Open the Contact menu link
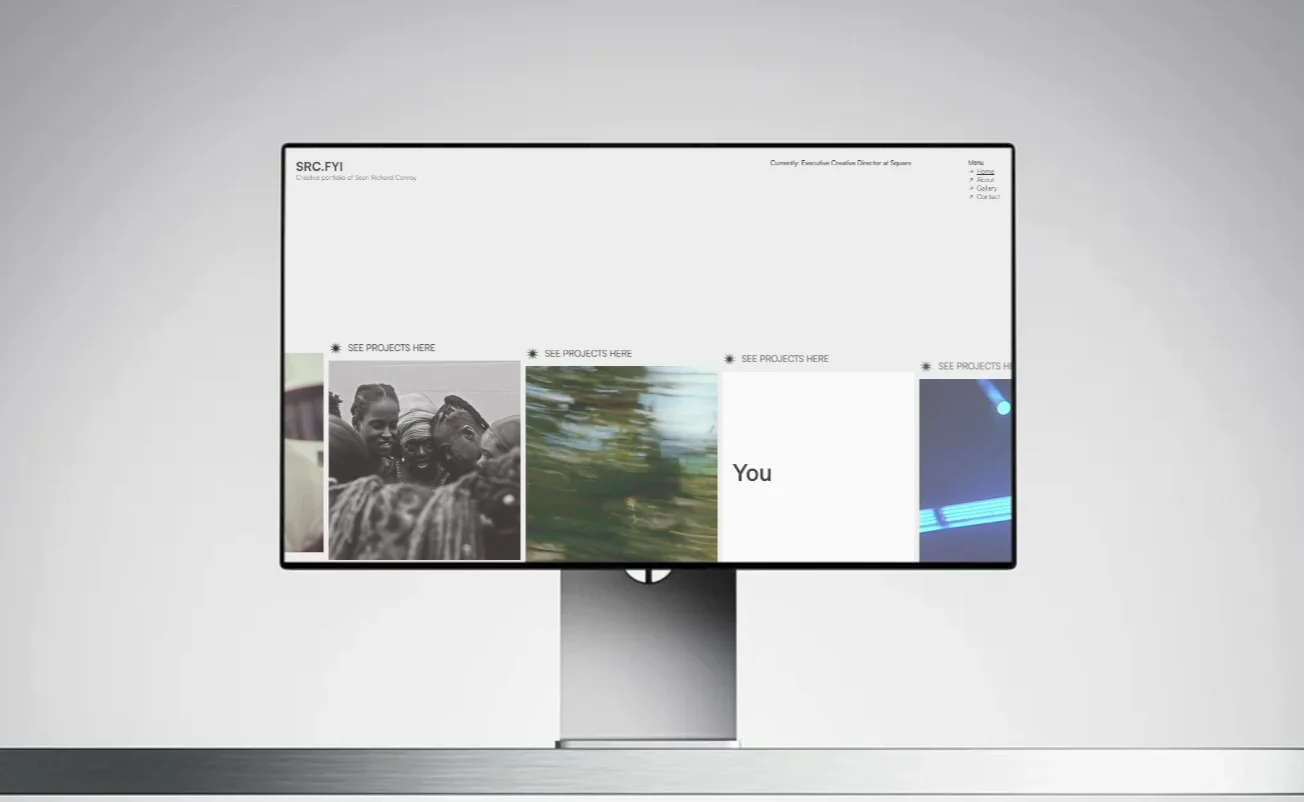Viewport: 1304px width, 802px height. [987, 197]
